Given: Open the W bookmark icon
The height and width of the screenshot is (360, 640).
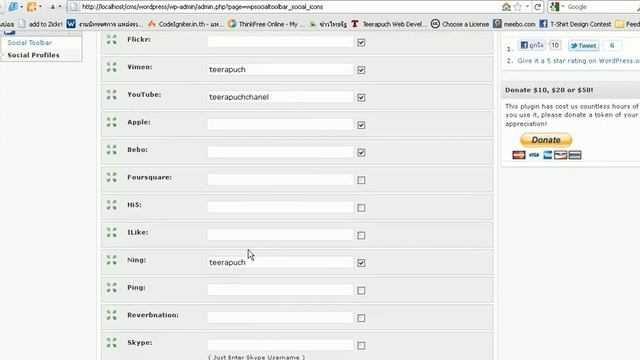Looking at the screenshot, I should [71, 24].
